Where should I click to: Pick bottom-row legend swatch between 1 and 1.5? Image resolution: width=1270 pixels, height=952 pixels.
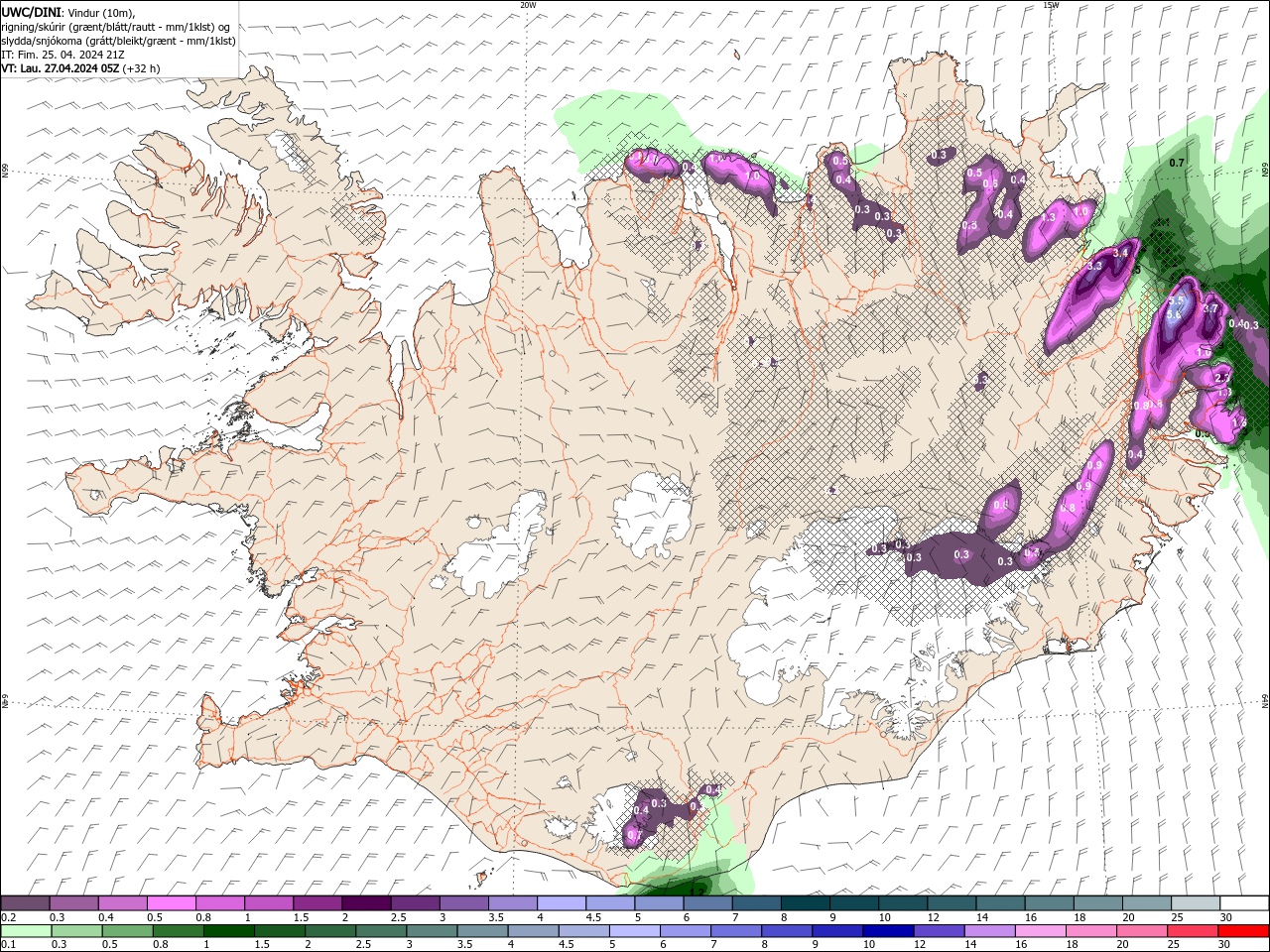[228, 931]
